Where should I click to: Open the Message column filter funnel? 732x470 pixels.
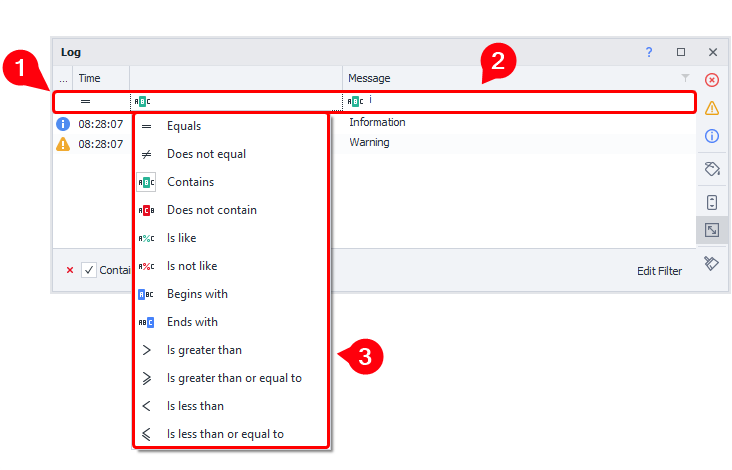[x=685, y=78]
